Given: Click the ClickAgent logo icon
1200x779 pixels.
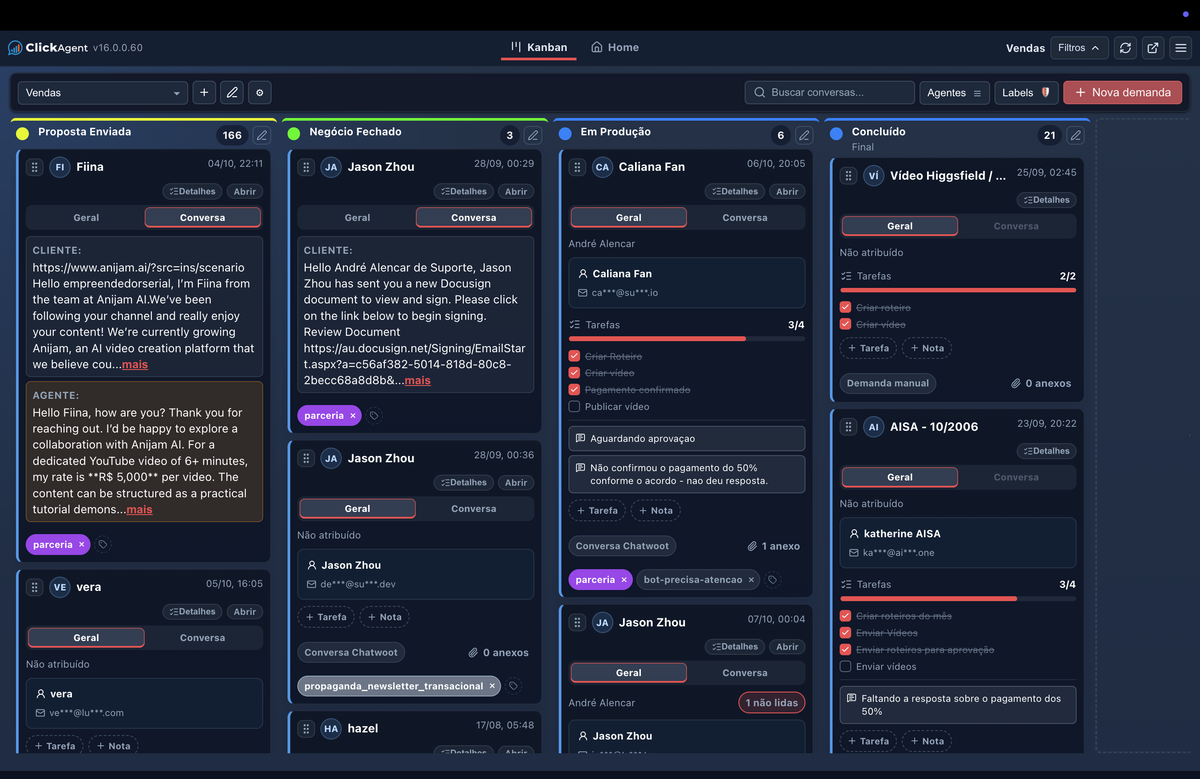Looking at the screenshot, I should (x=15, y=47).
